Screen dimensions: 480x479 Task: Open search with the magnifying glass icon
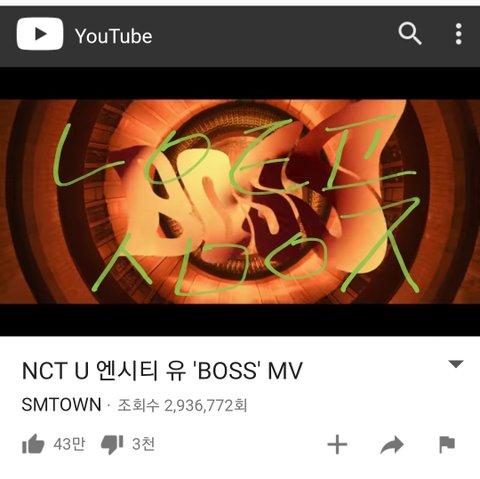[x=410, y=33]
